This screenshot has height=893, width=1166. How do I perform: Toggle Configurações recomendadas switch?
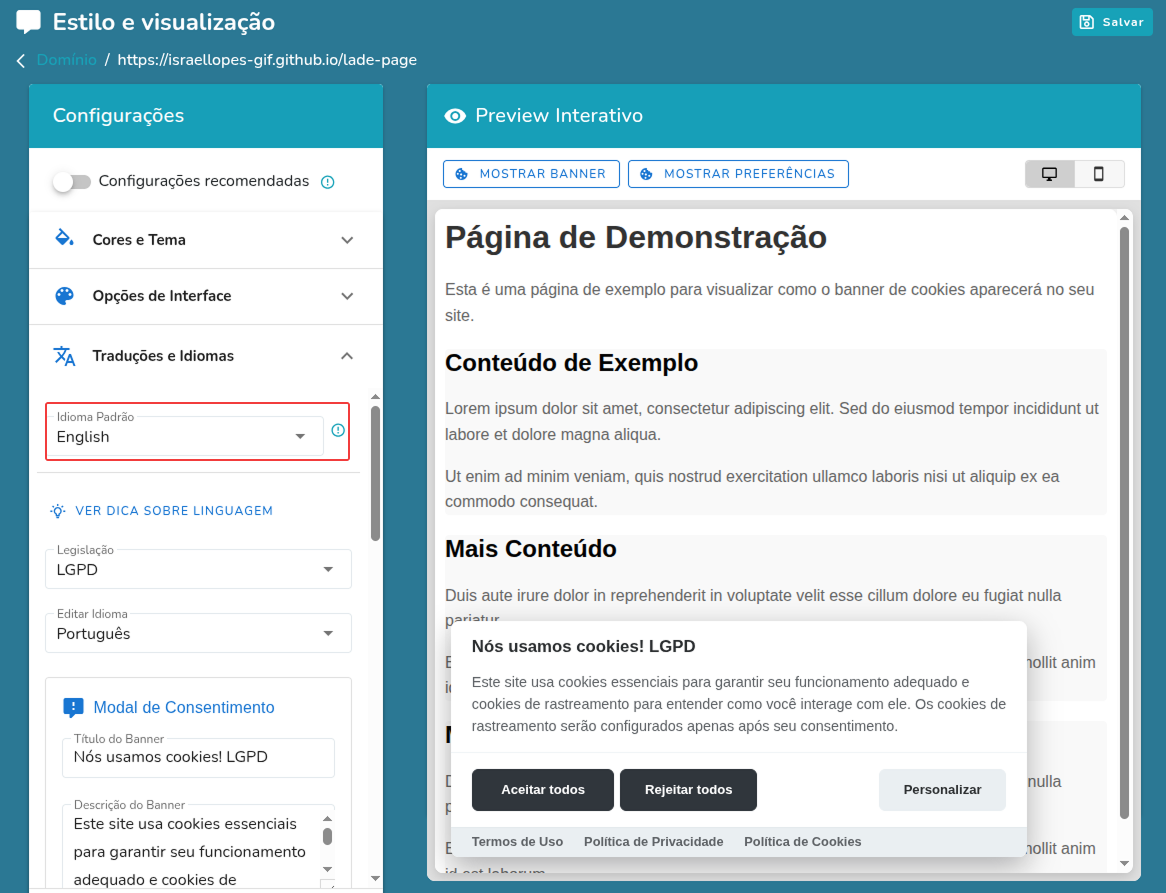[72, 182]
